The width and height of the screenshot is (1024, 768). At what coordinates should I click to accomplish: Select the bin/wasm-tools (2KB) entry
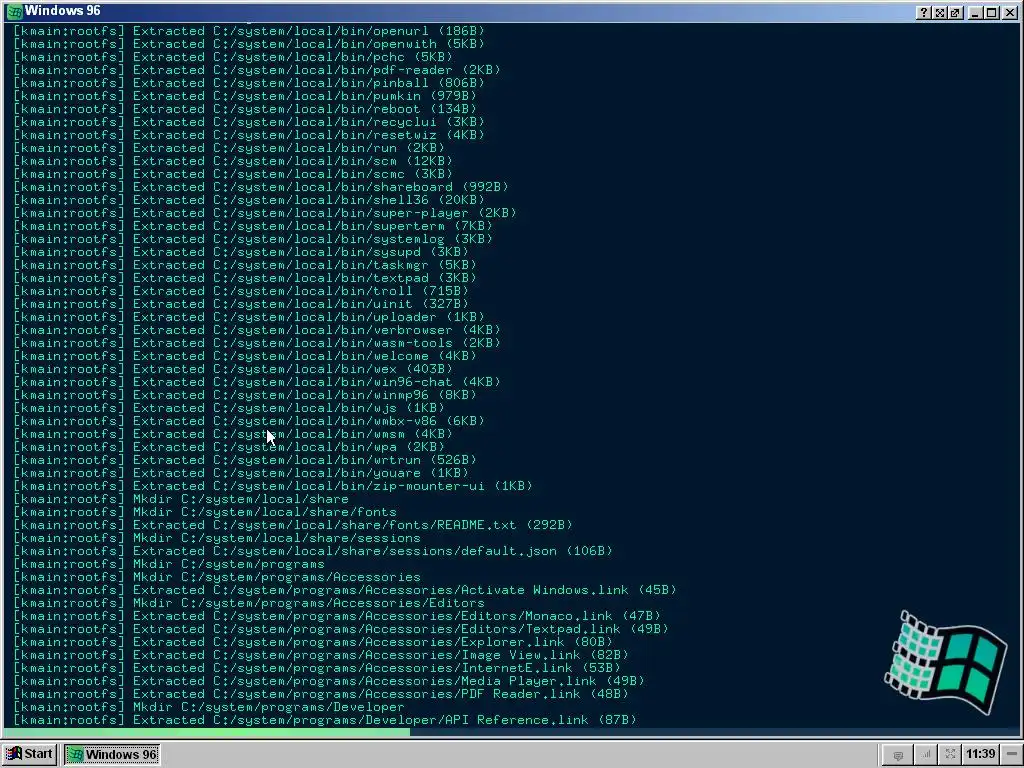tap(257, 343)
